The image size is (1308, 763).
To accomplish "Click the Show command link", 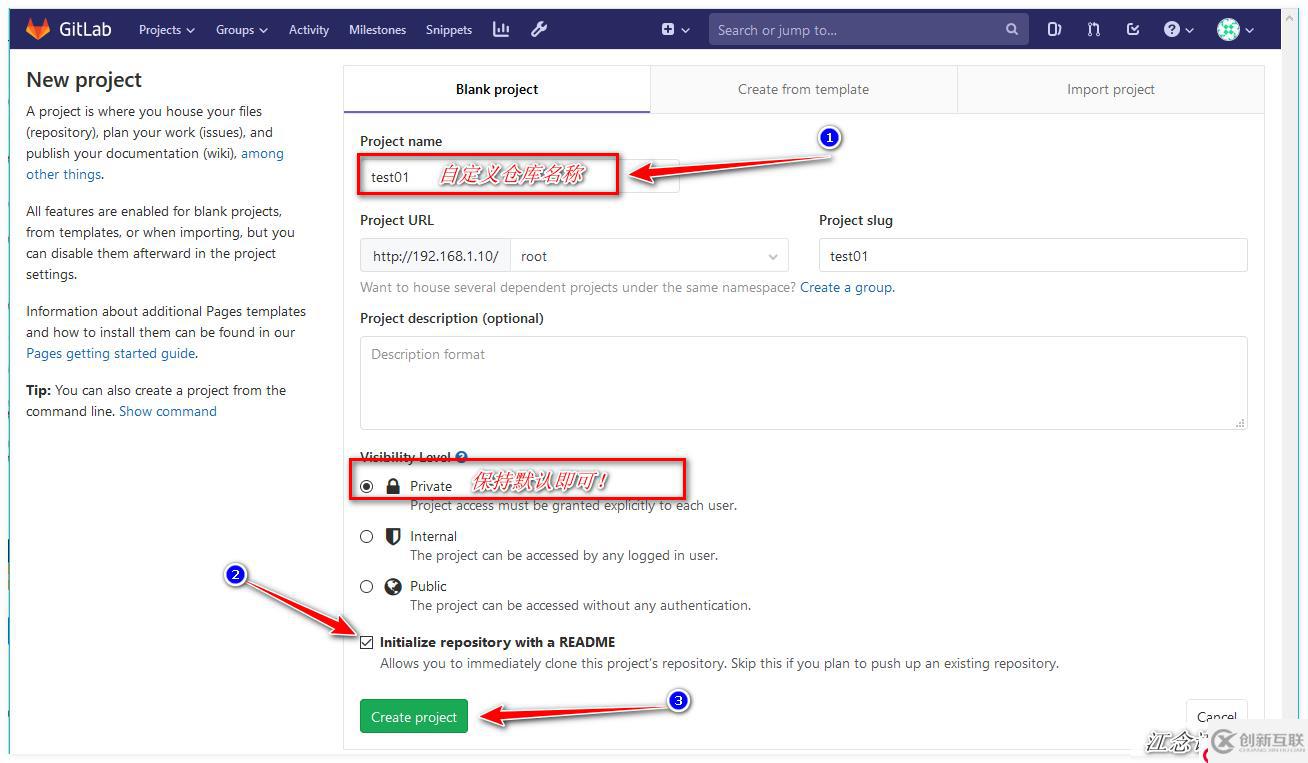I will point(168,411).
